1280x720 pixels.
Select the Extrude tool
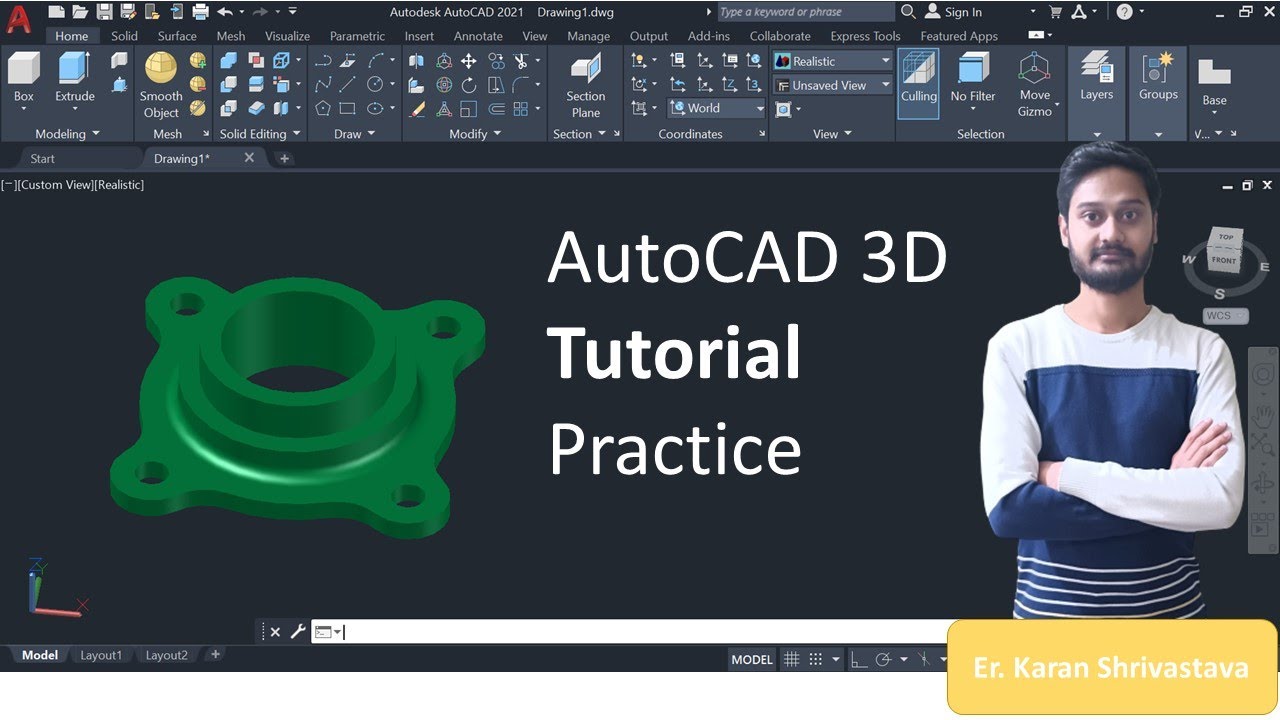(75, 78)
